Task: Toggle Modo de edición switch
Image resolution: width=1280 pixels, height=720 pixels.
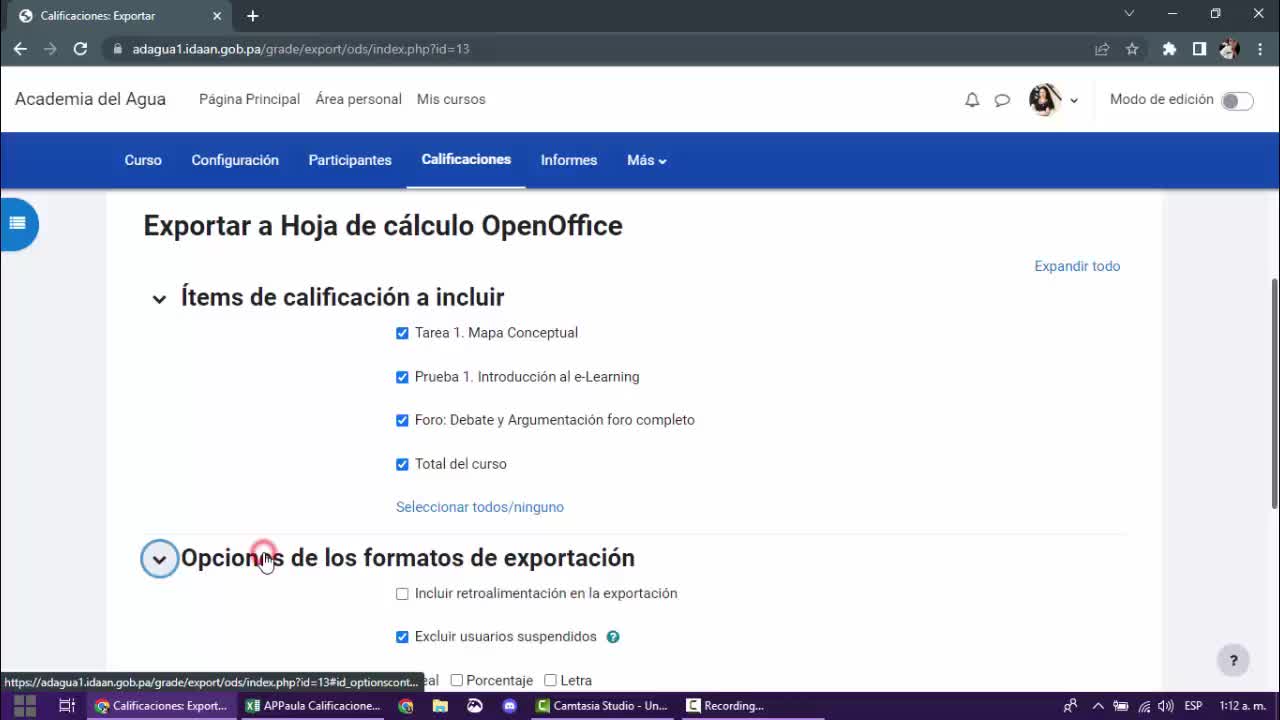Action: click(x=1237, y=101)
